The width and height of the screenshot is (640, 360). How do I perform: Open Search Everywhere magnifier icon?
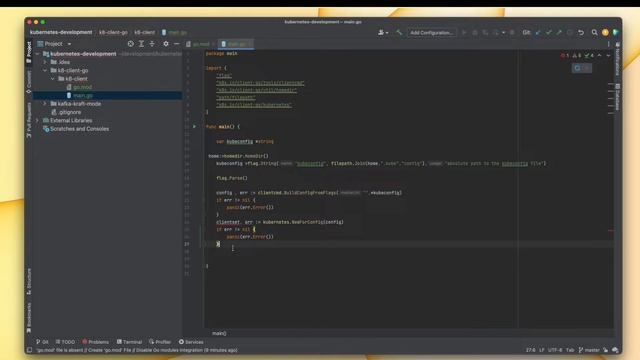[594, 32]
